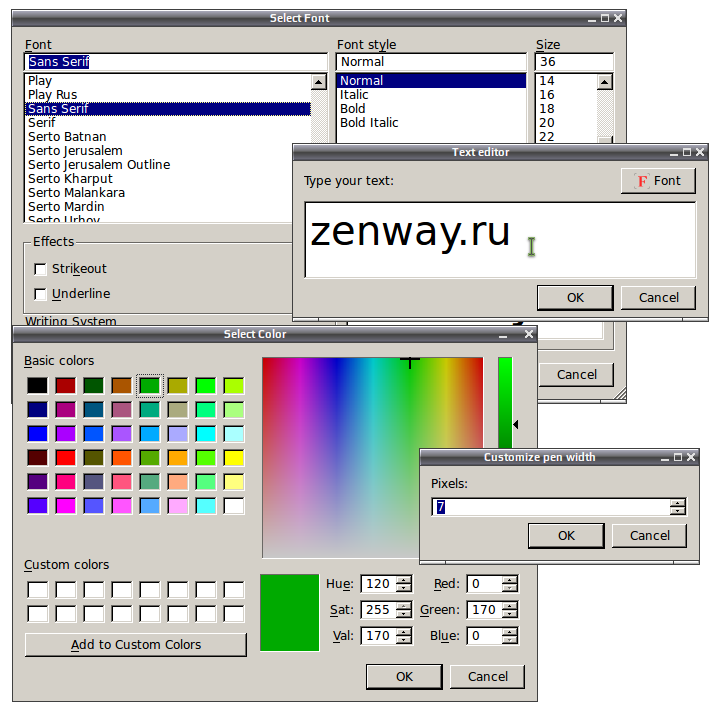Minimize the Text editor window
The height and width of the screenshot is (714, 722).
pos(674,153)
